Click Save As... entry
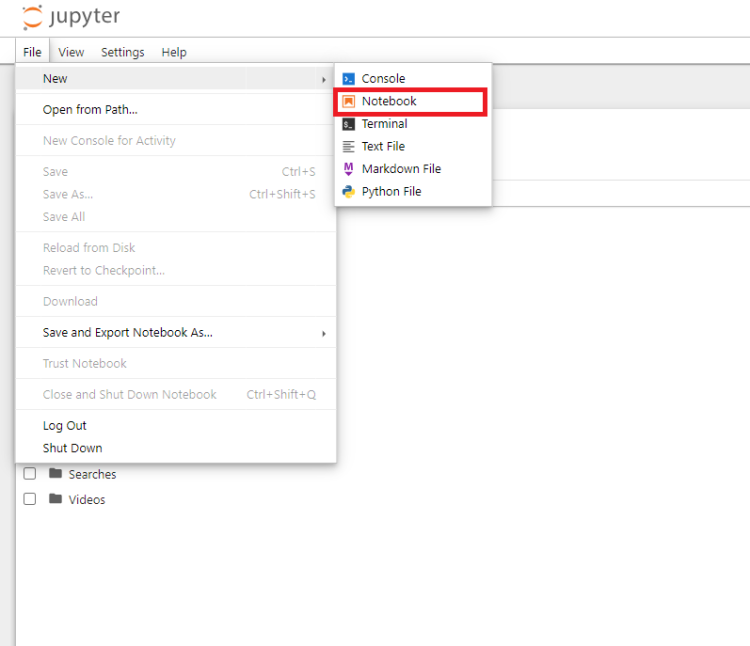Image resolution: width=750 pixels, height=646 pixels. 176,194
